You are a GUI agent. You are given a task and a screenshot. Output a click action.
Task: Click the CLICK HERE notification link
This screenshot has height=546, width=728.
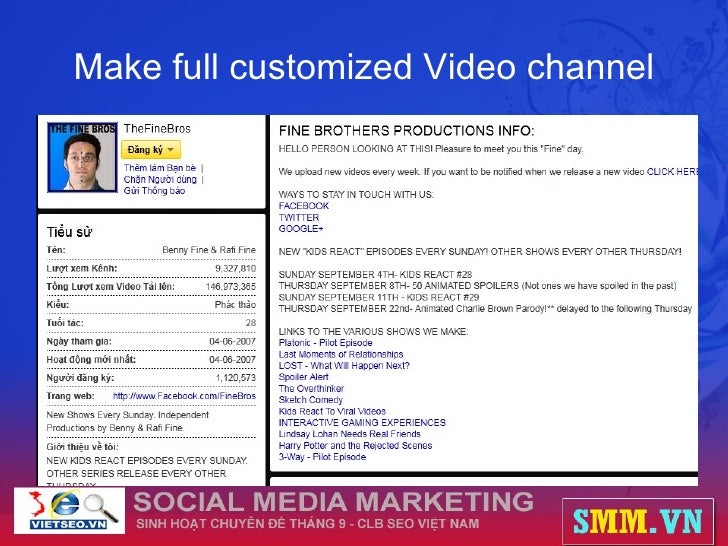click(672, 171)
